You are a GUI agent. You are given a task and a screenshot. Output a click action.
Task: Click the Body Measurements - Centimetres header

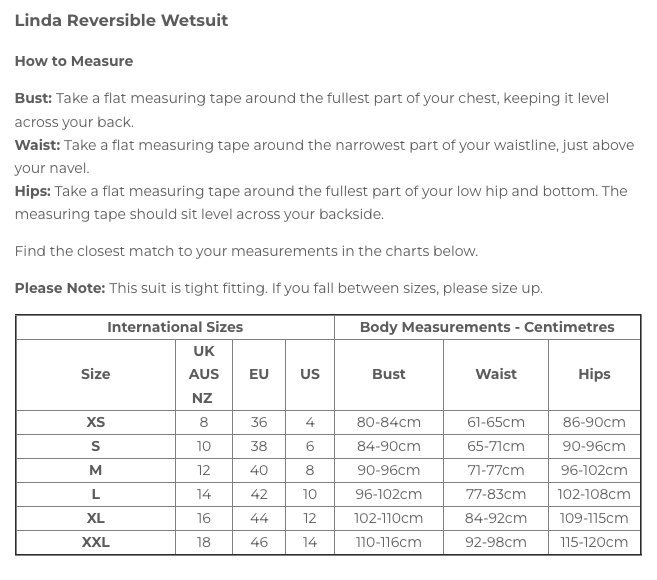point(487,327)
